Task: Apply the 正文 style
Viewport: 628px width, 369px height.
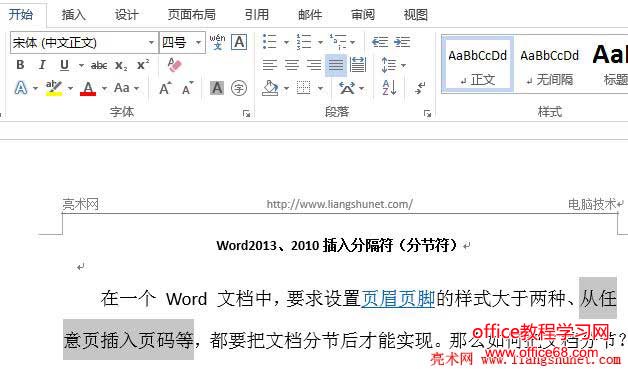Action: (x=477, y=65)
